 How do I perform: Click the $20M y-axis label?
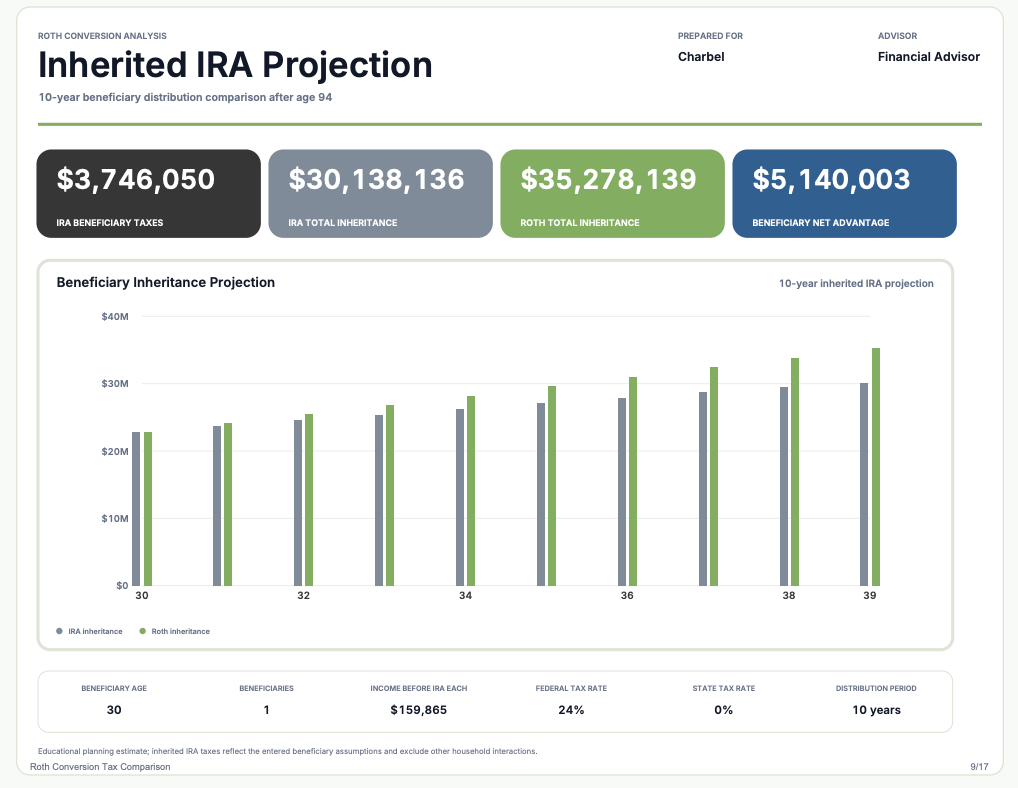[115, 451]
